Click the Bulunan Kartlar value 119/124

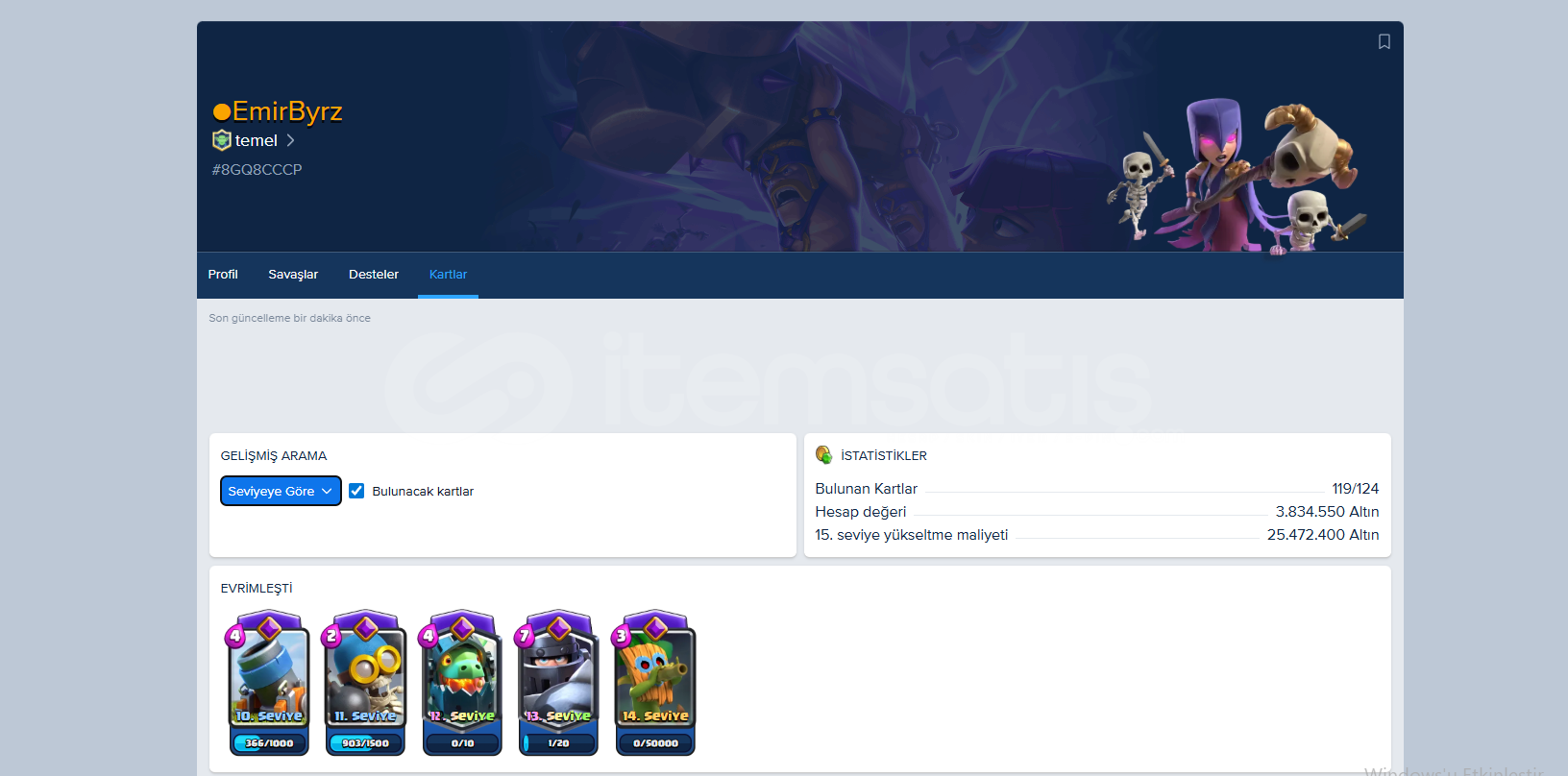(1355, 489)
